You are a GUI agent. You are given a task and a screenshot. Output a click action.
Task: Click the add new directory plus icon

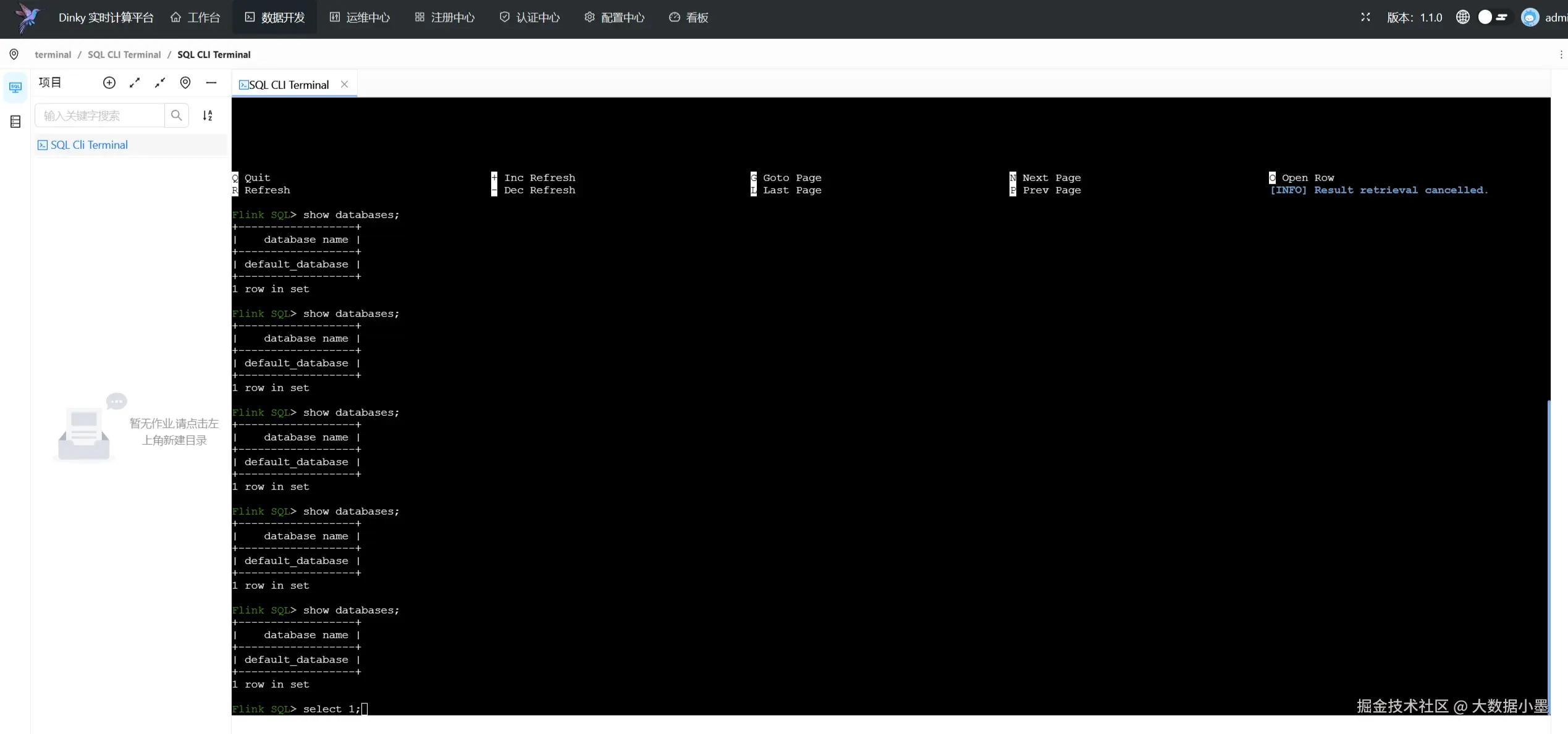tap(109, 83)
